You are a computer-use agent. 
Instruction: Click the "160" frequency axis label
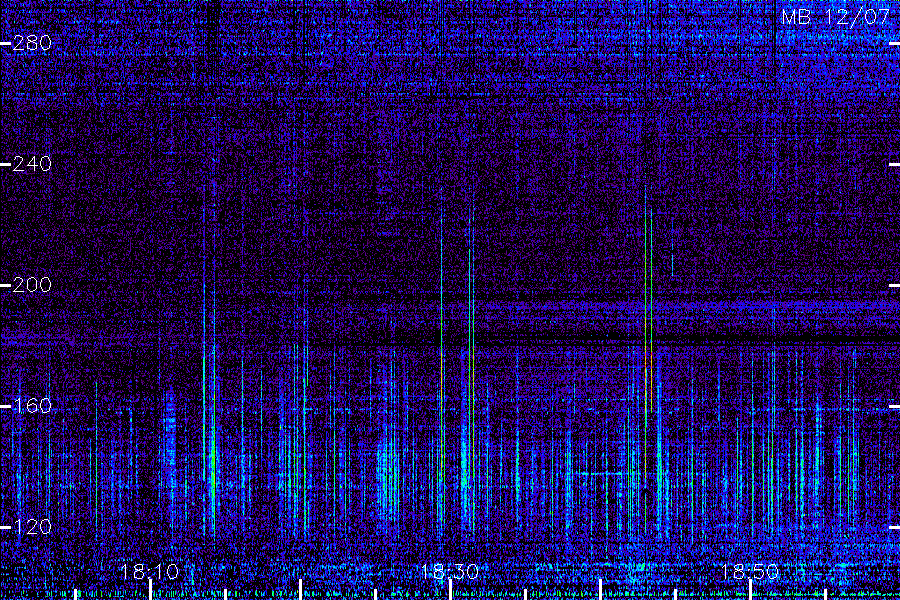pyautogui.click(x=32, y=406)
